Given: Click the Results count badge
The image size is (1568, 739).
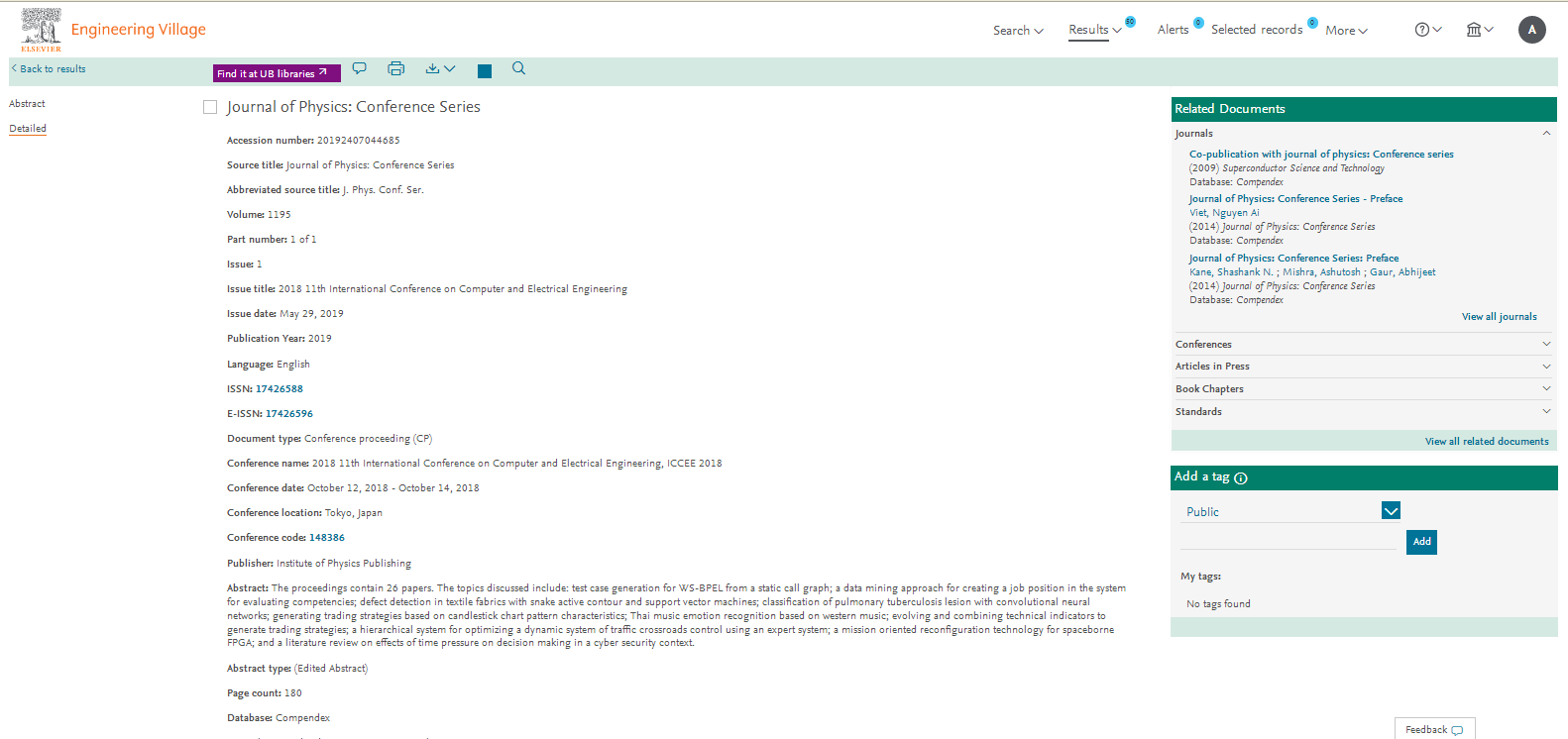Looking at the screenshot, I should coord(1130,22).
